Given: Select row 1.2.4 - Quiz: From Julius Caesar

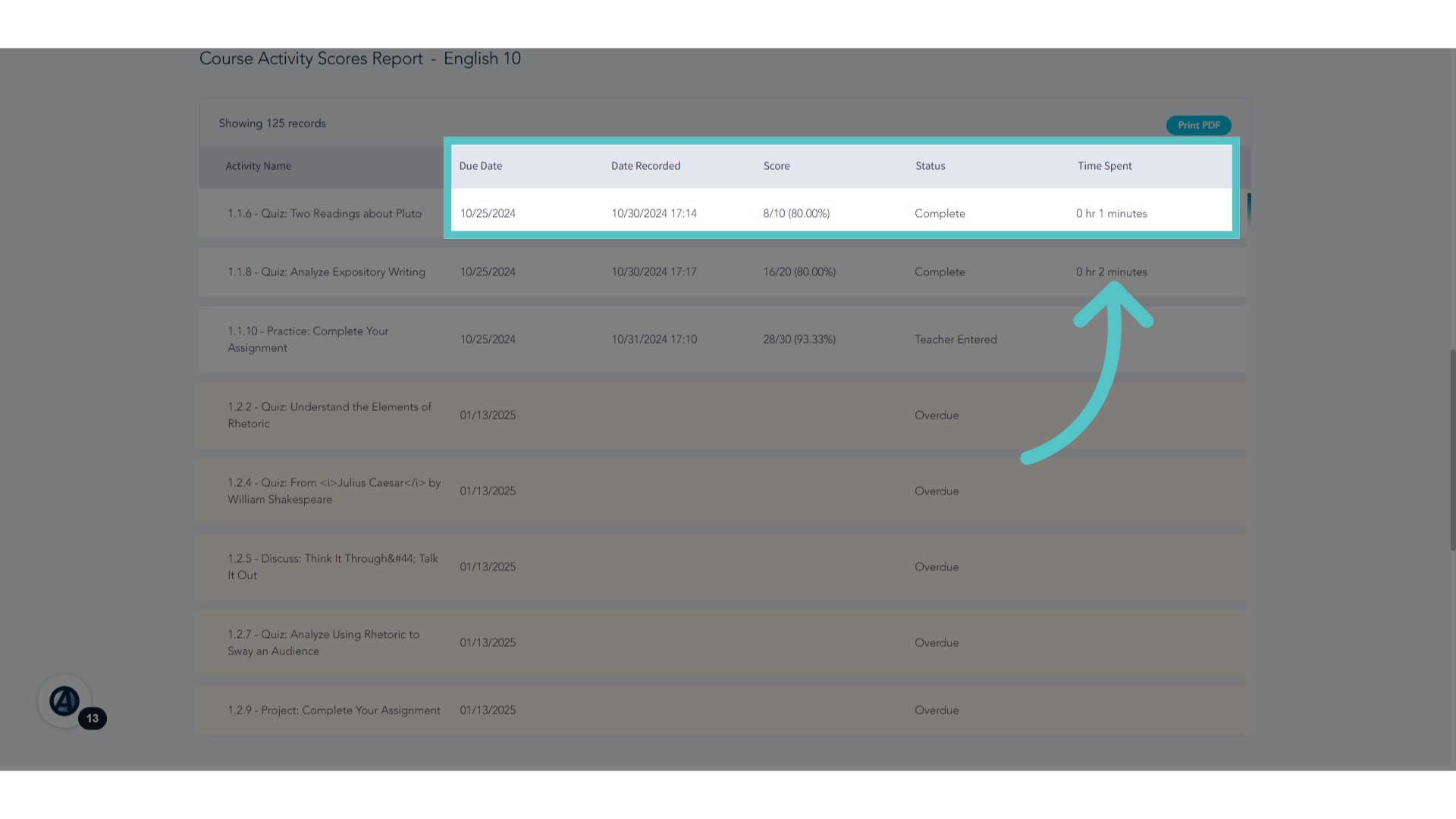Looking at the screenshot, I should click(x=723, y=491).
